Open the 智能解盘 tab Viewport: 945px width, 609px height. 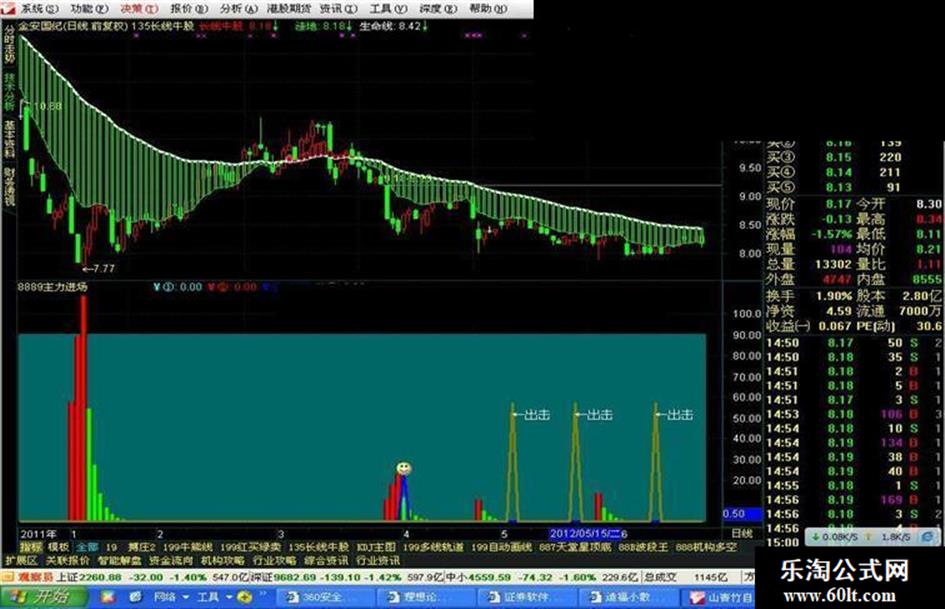(119, 561)
